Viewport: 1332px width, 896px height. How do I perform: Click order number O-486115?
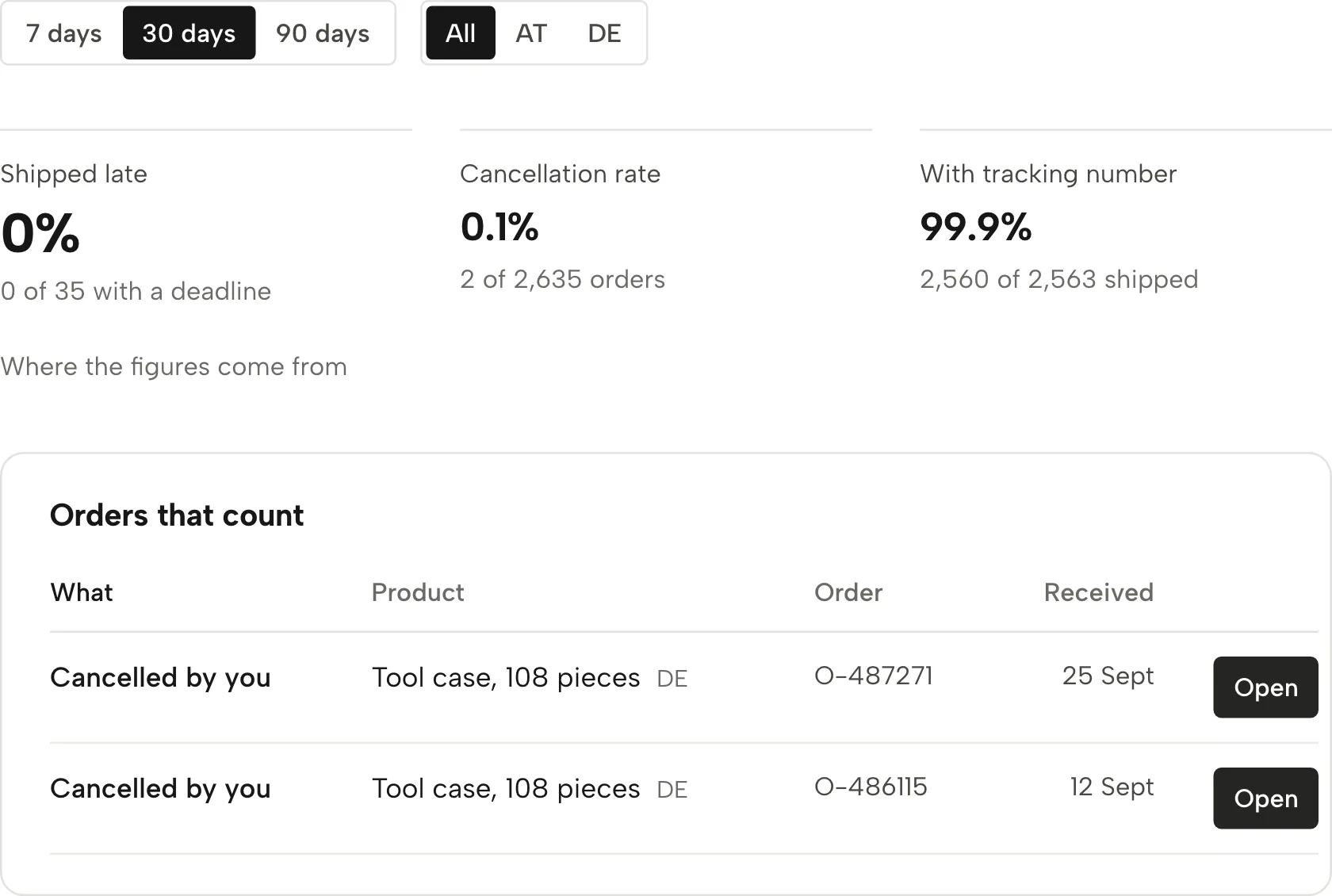pyautogui.click(x=871, y=787)
